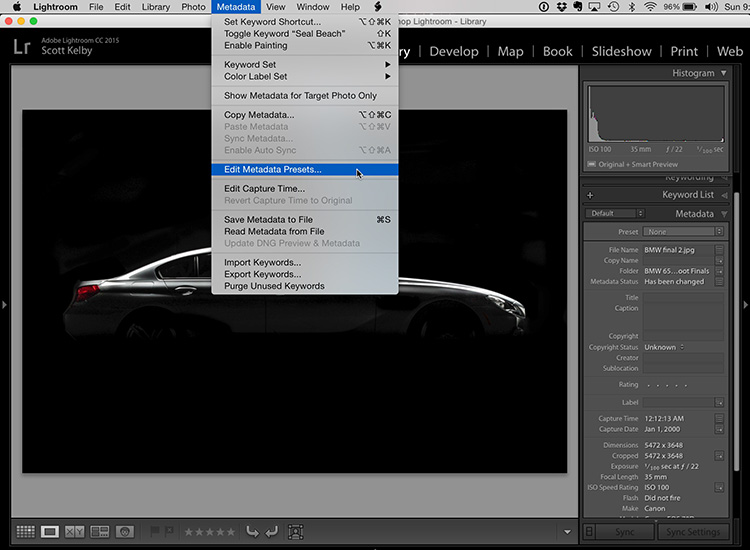Open the Keyword Set submenu
The height and width of the screenshot is (550, 750).
point(305,65)
